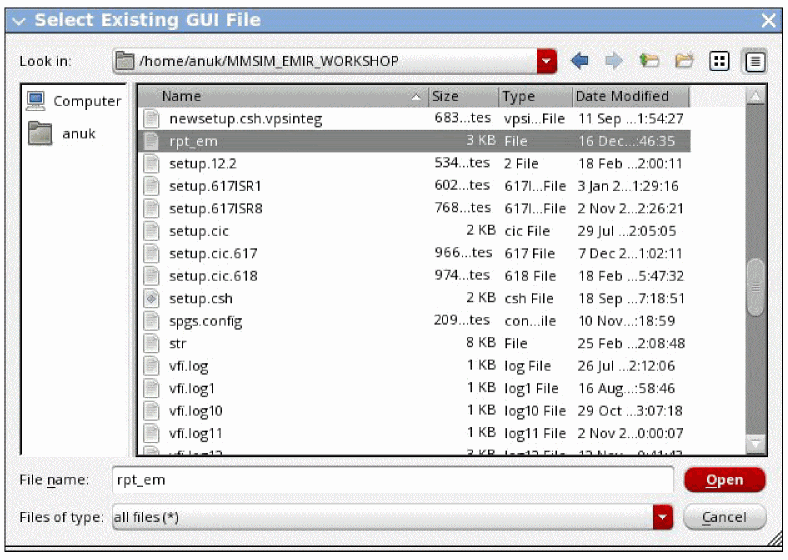This screenshot has height=560, width=788.
Task: Click the Forward navigation arrow
Action: 613,62
